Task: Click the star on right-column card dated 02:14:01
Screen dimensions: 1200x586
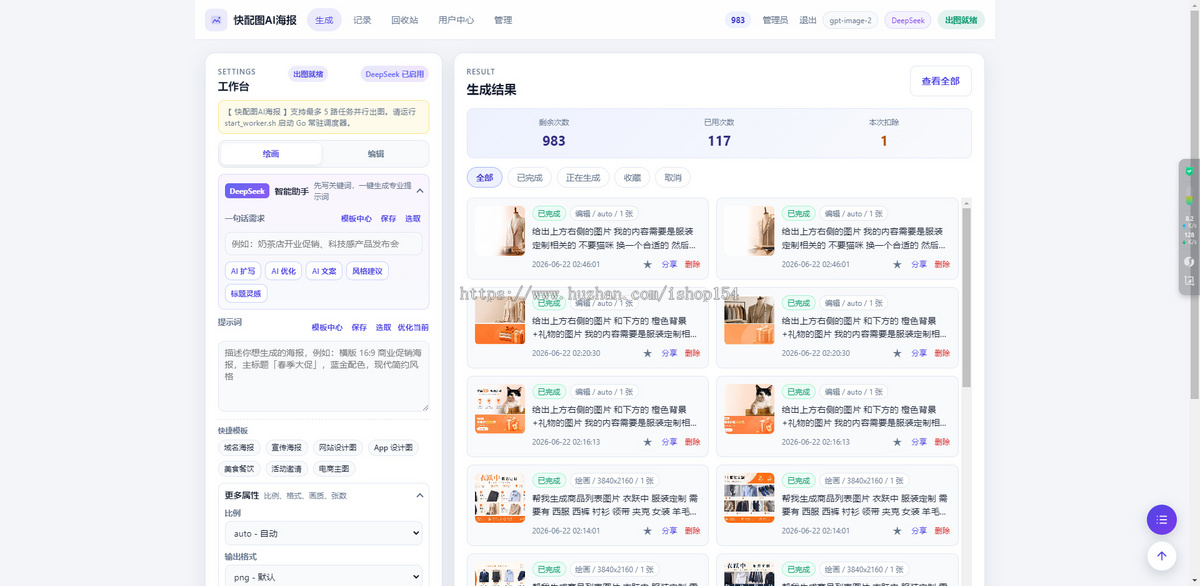Action: tap(897, 531)
